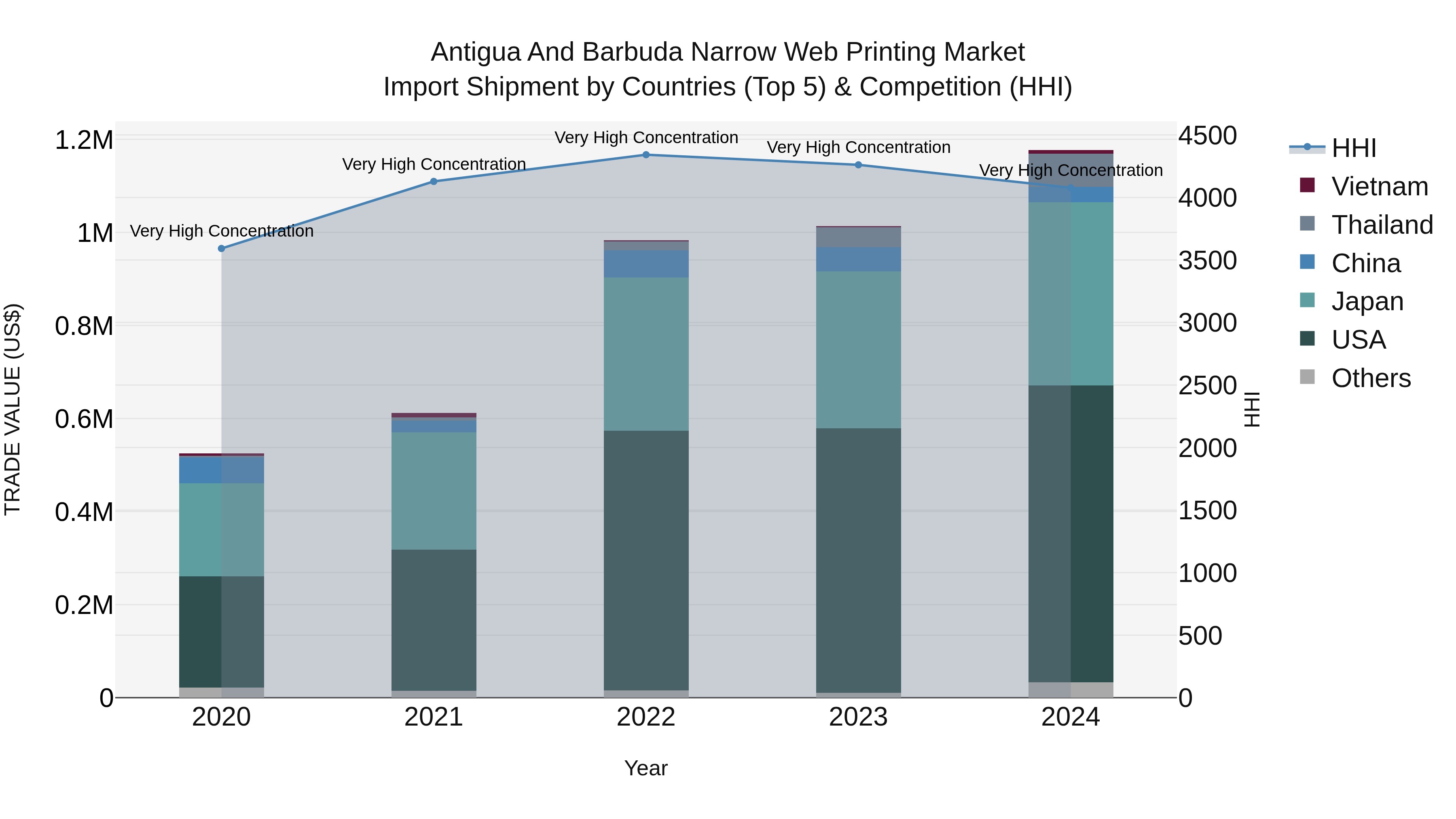The width and height of the screenshot is (1456, 819).
Task: Click the 2022 x-axis label
Action: tap(646, 717)
